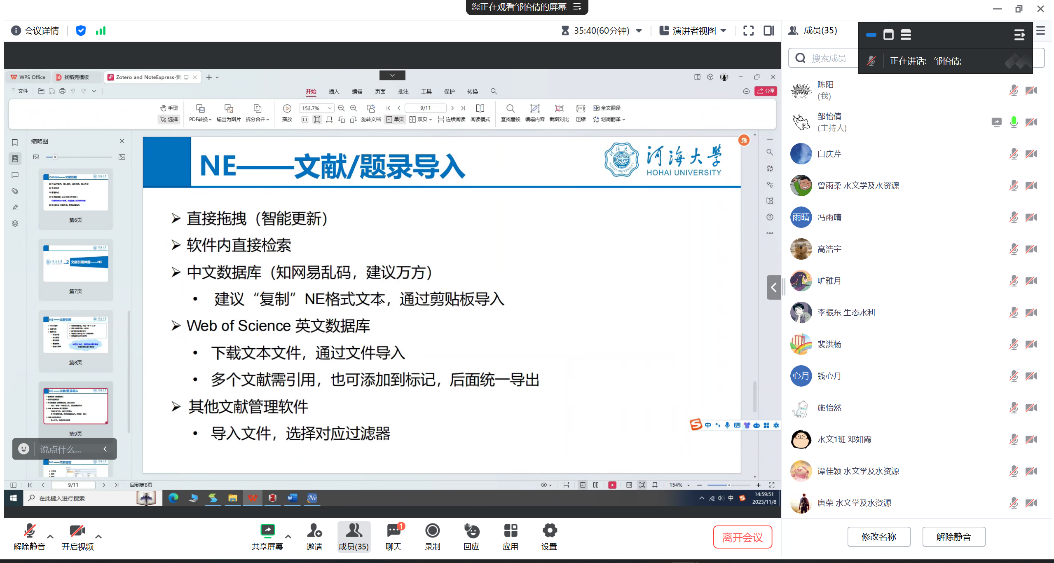Click the red 离开会议 button
The height and width of the screenshot is (563, 1054).
tap(742, 538)
